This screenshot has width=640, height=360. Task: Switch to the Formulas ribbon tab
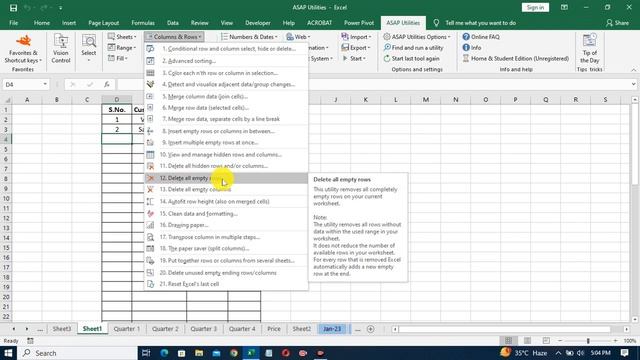[x=143, y=23]
